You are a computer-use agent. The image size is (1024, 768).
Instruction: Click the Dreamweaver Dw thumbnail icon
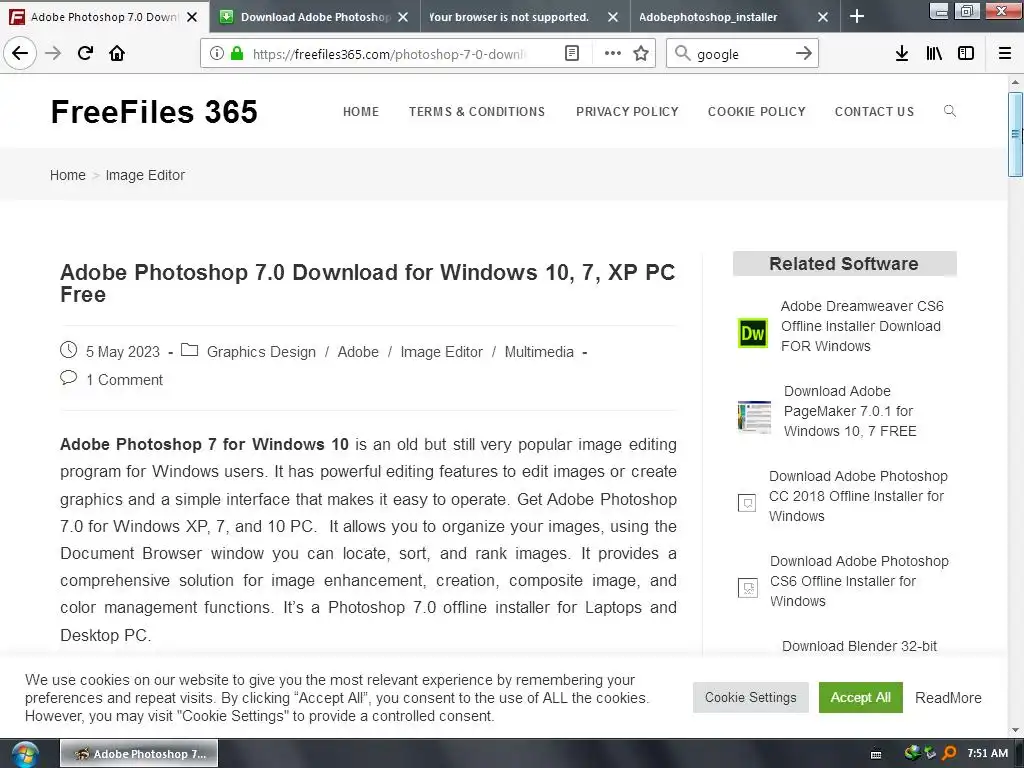752,333
